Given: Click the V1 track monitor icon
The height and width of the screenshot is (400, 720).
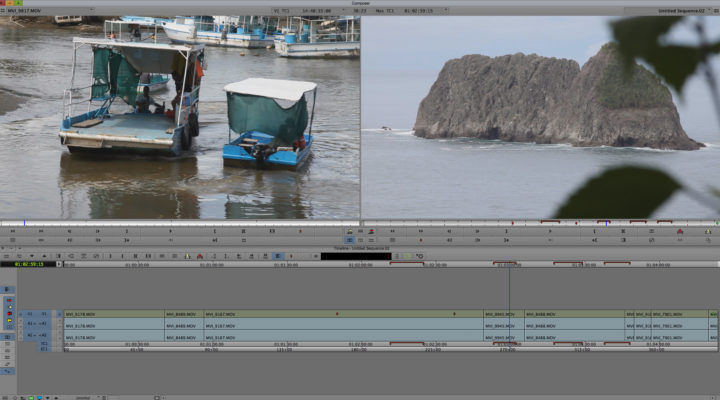Looking at the screenshot, I should pyautogui.click(x=59, y=314).
